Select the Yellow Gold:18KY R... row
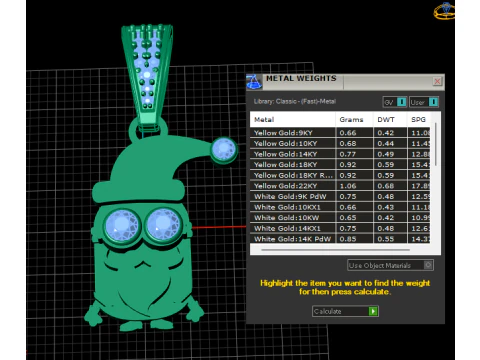 coord(340,175)
